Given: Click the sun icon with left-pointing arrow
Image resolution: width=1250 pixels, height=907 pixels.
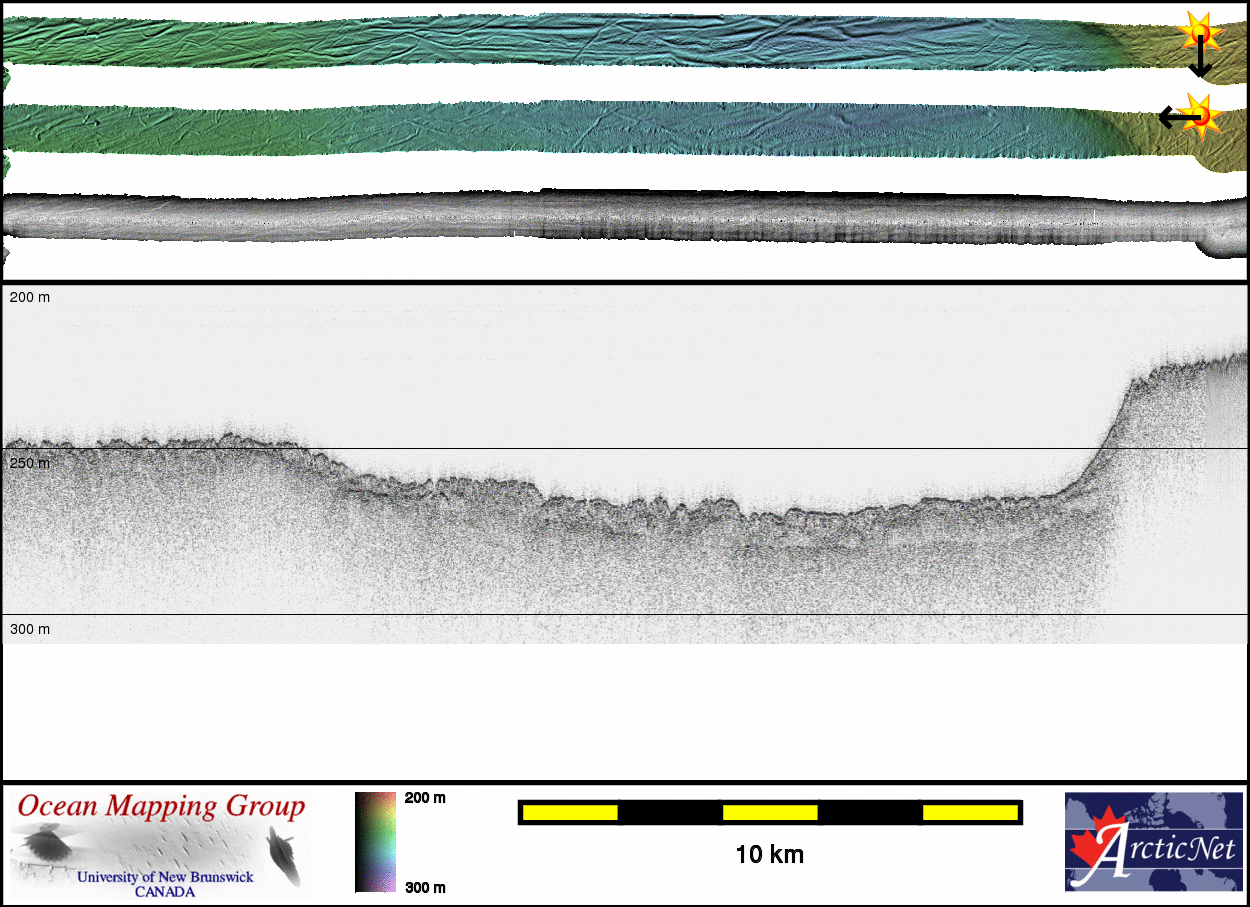Looking at the screenshot, I should [x=1200, y=114].
